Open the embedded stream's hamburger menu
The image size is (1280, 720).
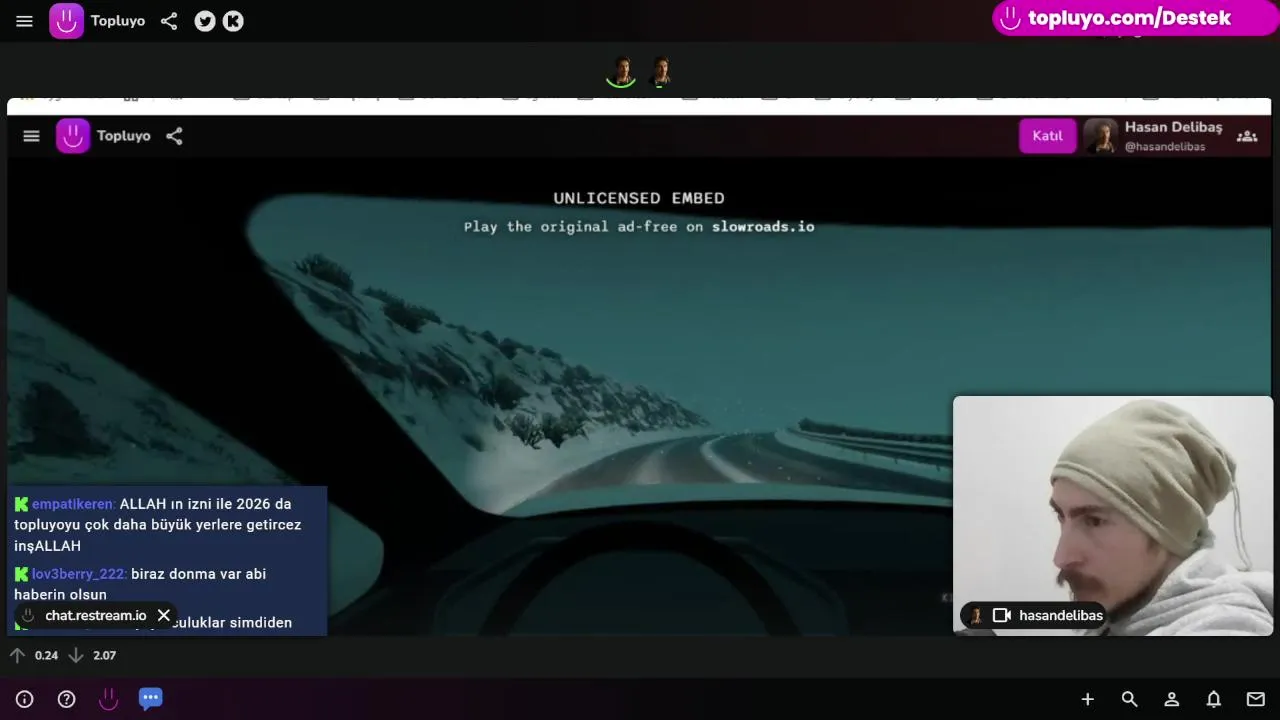(x=31, y=136)
